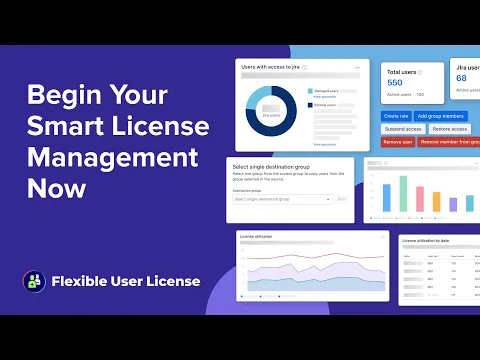Click the Total users value 550
Image resolution: width=480 pixels, height=360 pixels.
point(395,83)
